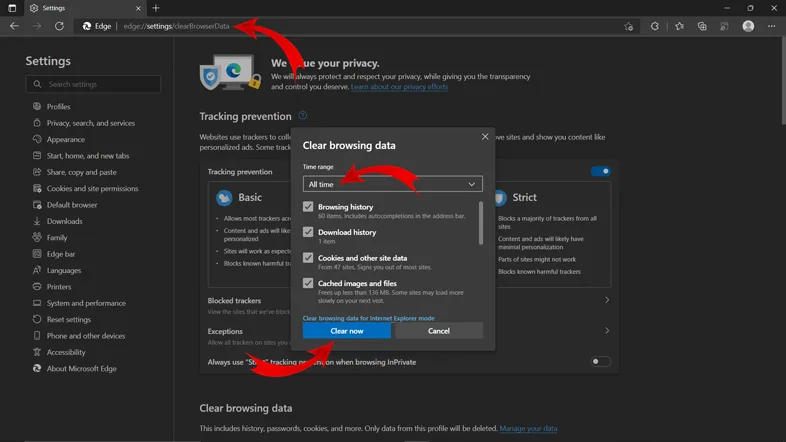This screenshot has height=442, width=786.
Task: Close the Clear browsing data dialog
Action: click(x=485, y=136)
